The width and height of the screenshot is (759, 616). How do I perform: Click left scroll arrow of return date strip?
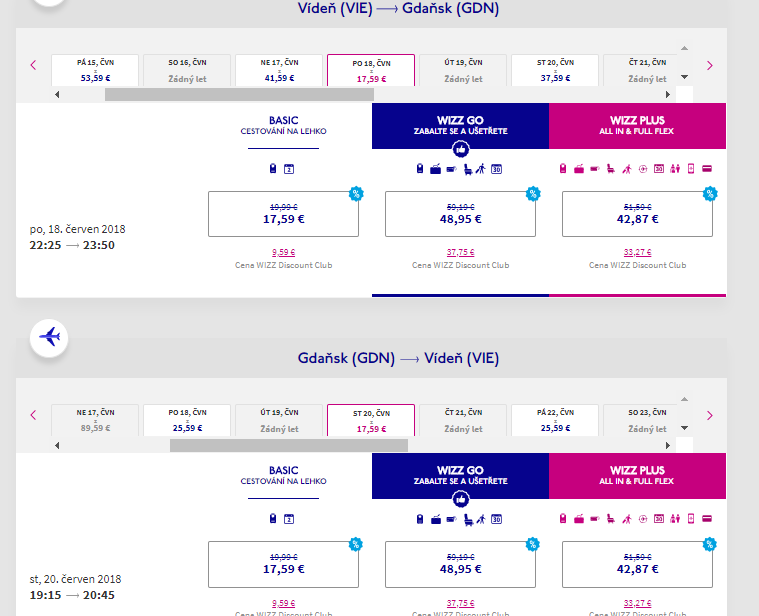56,445
